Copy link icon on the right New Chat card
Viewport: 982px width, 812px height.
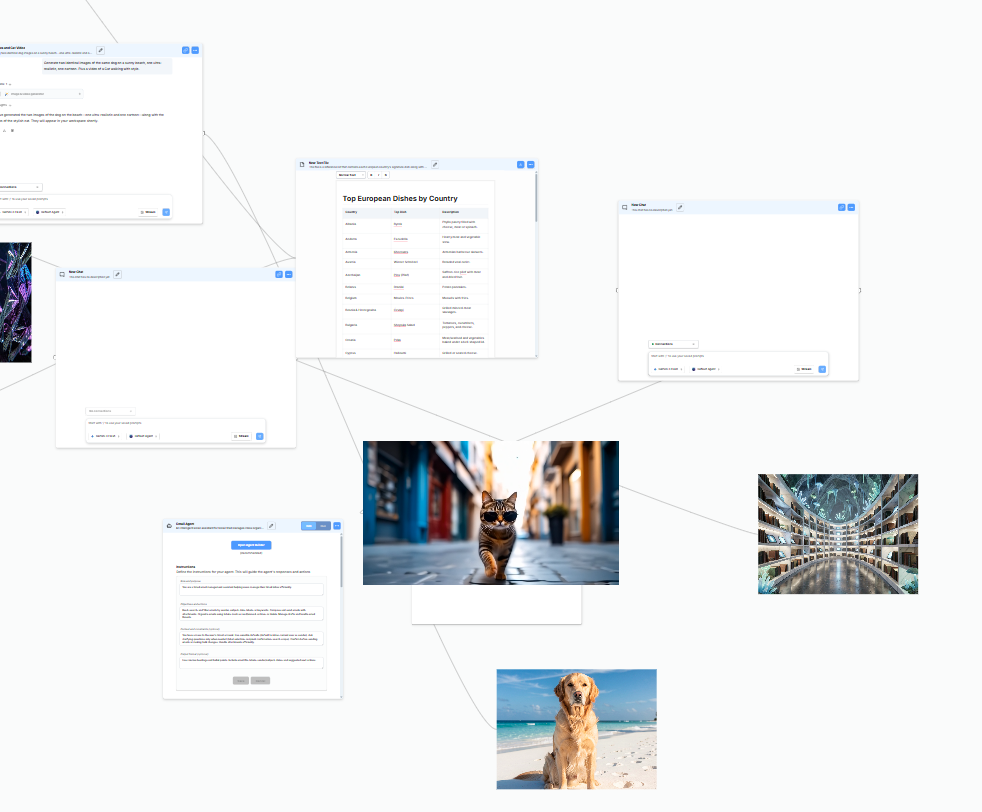pyautogui.click(x=842, y=207)
